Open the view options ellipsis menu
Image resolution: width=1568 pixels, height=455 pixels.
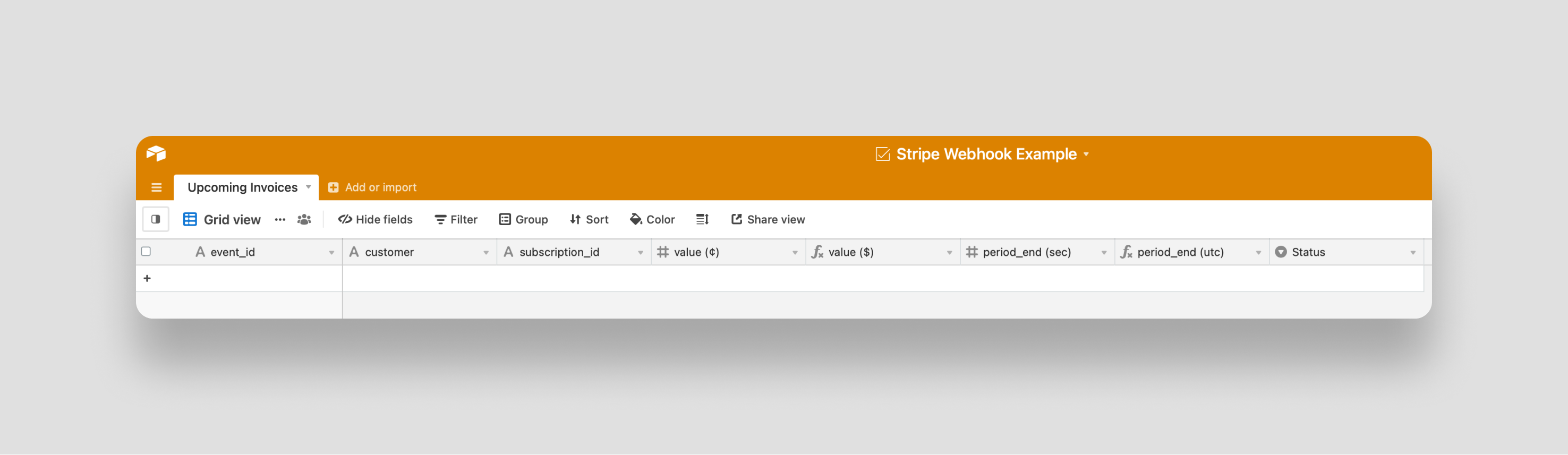[x=279, y=220]
